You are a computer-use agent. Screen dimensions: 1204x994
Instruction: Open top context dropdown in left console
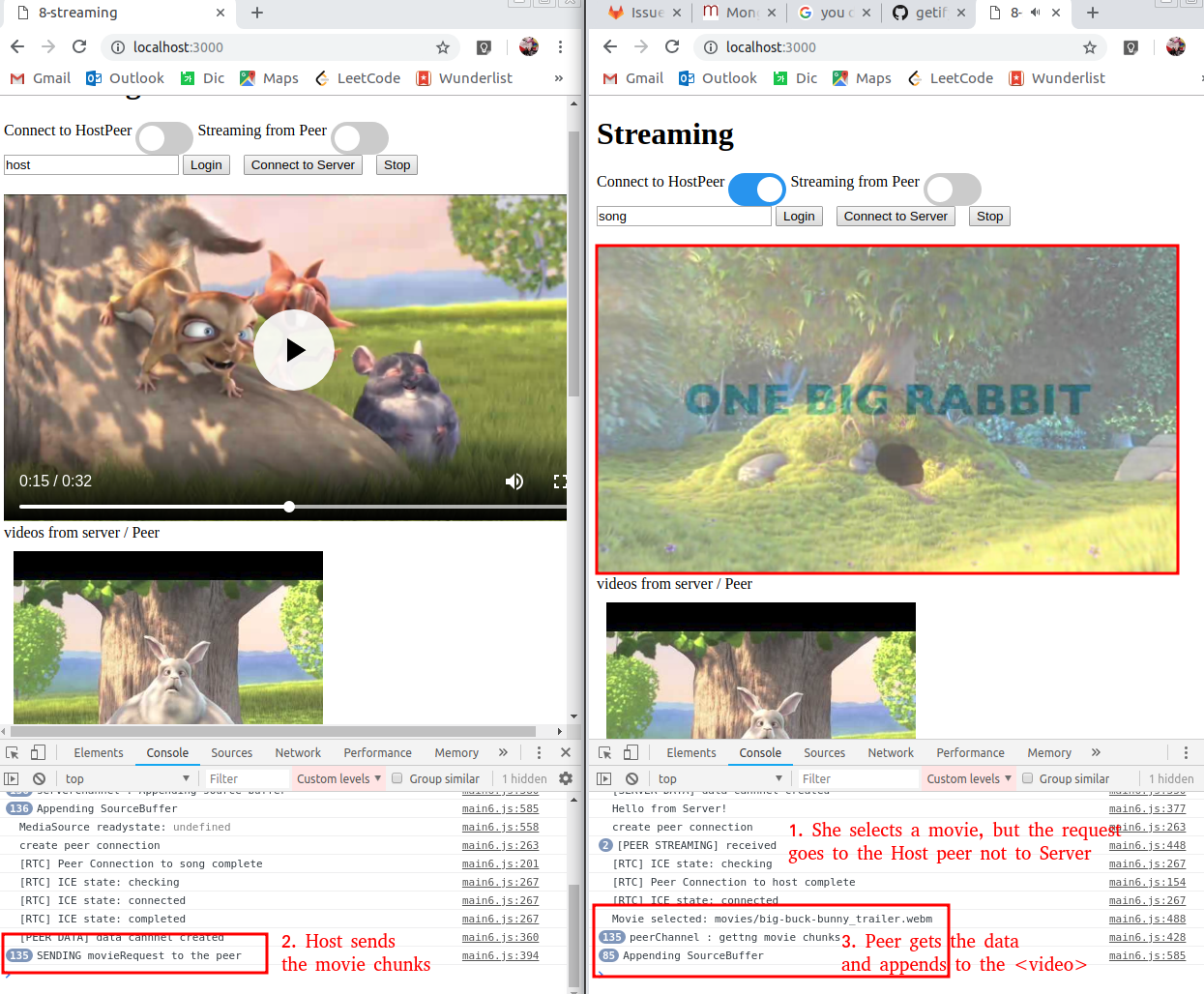pos(127,778)
